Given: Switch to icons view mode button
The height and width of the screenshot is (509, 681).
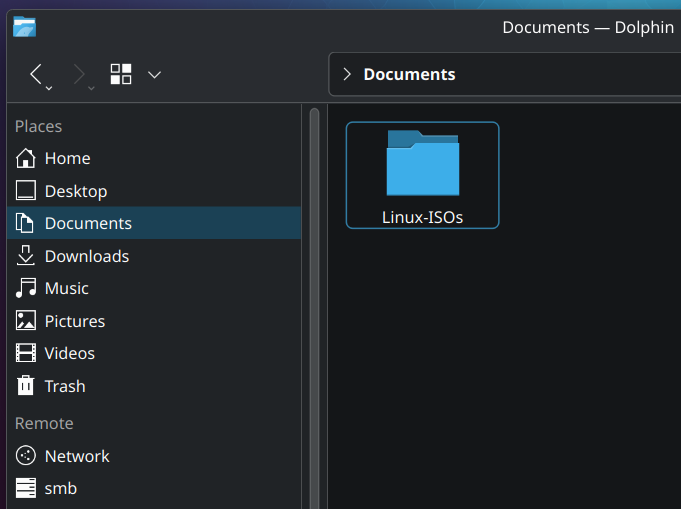Looking at the screenshot, I should (121, 74).
